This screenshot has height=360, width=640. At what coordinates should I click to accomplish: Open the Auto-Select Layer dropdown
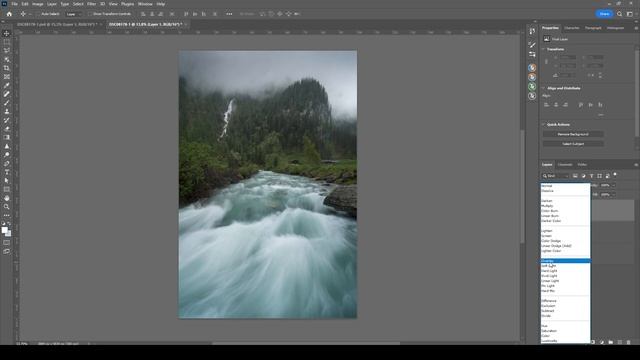pyautogui.click(x=73, y=14)
